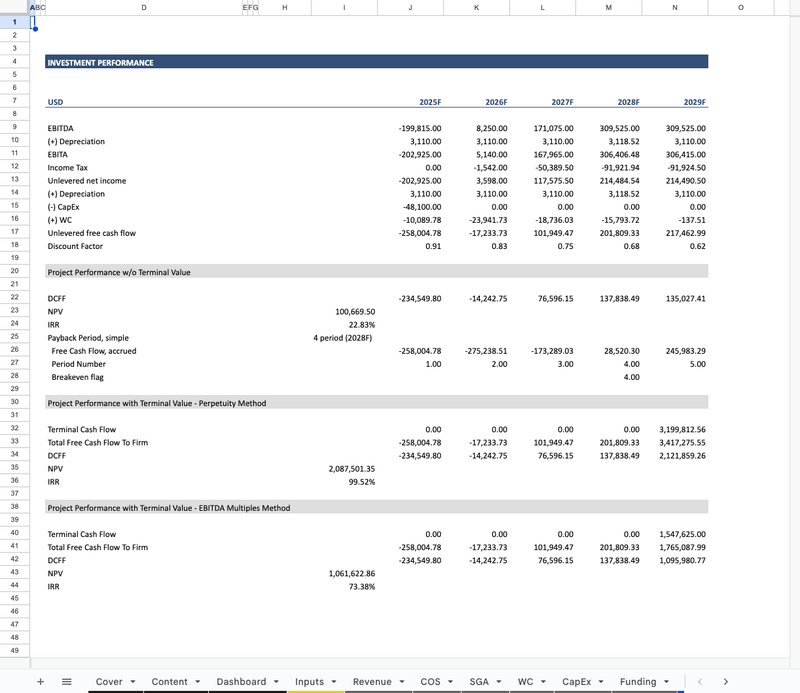Click the add new sheet plus icon
The width and height of the screenshot is (800, 693).
(x=40, y=681)
